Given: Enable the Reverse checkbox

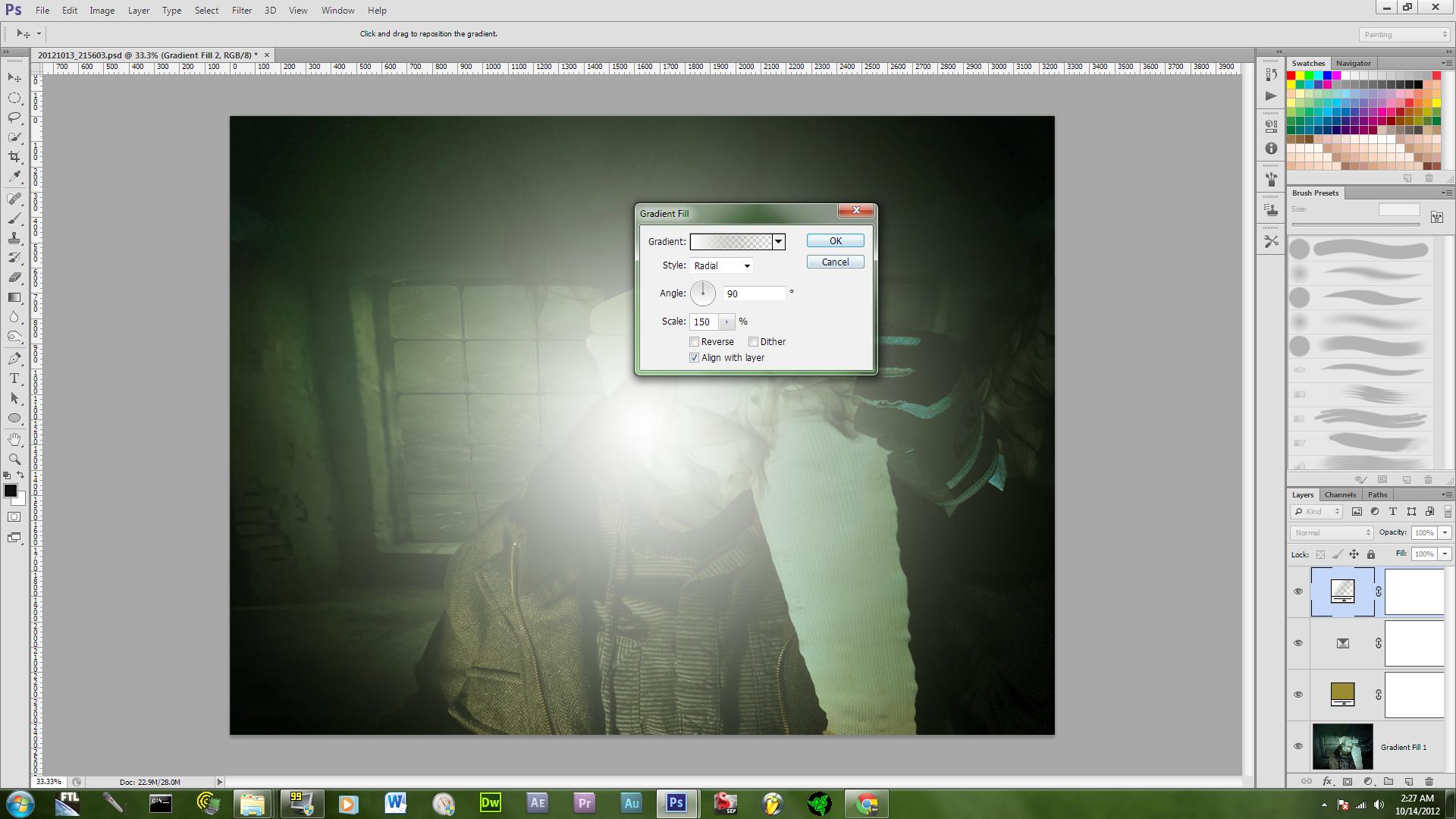Looking at the screenshot, I should coord(694,342).
